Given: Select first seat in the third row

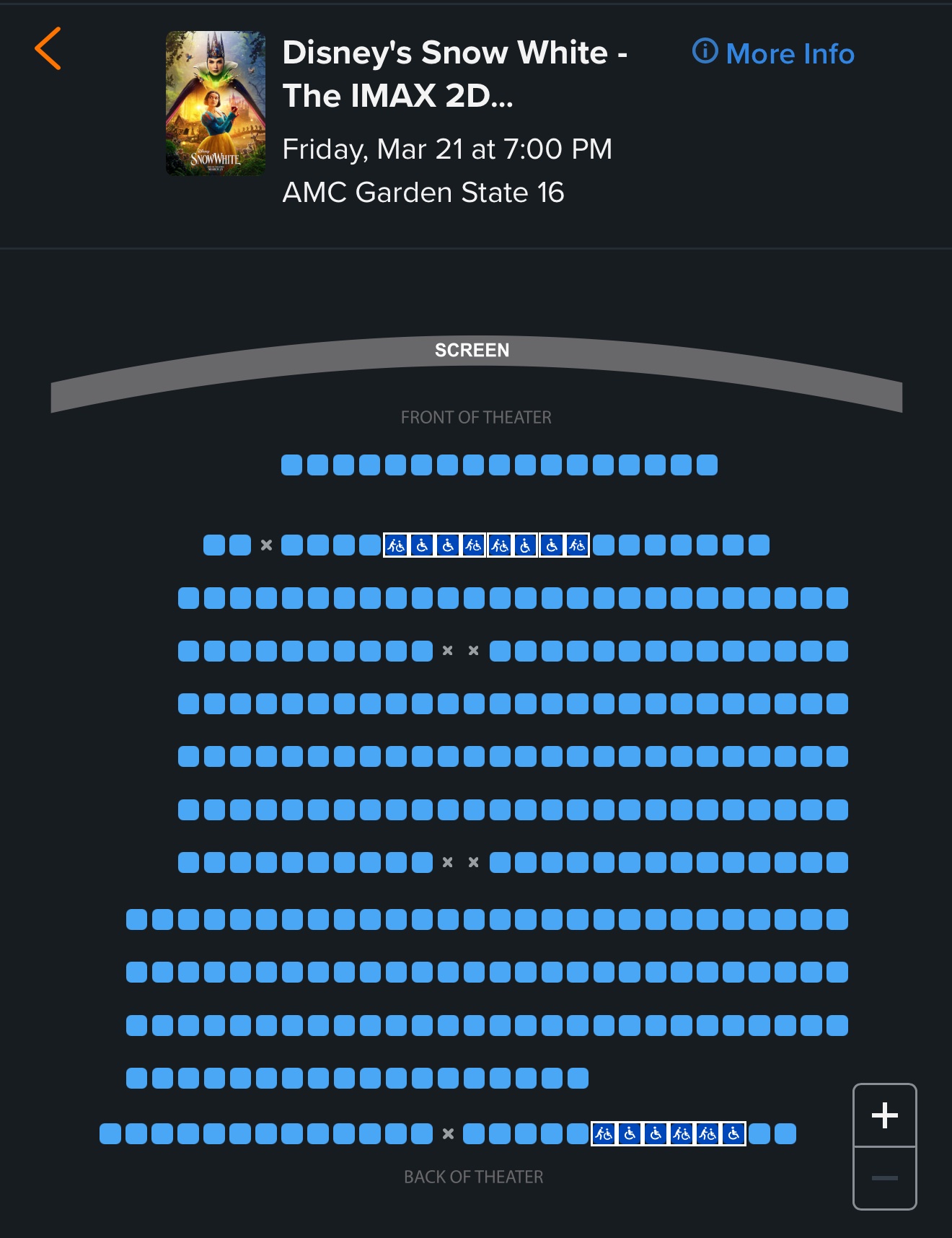Looking at the screenshot, I should point(188,598).
